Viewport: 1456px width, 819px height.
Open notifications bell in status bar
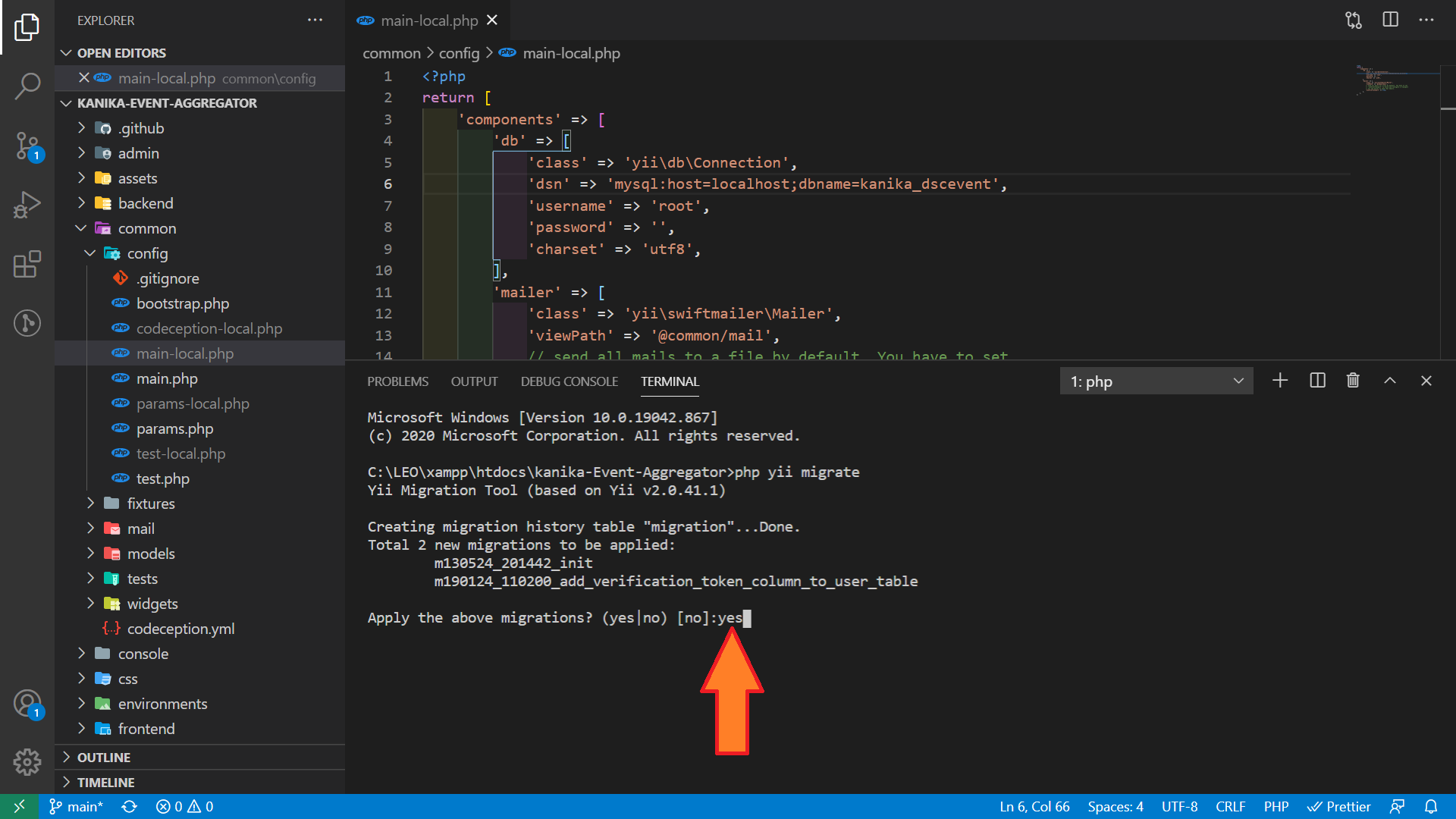click(1431, 807)
